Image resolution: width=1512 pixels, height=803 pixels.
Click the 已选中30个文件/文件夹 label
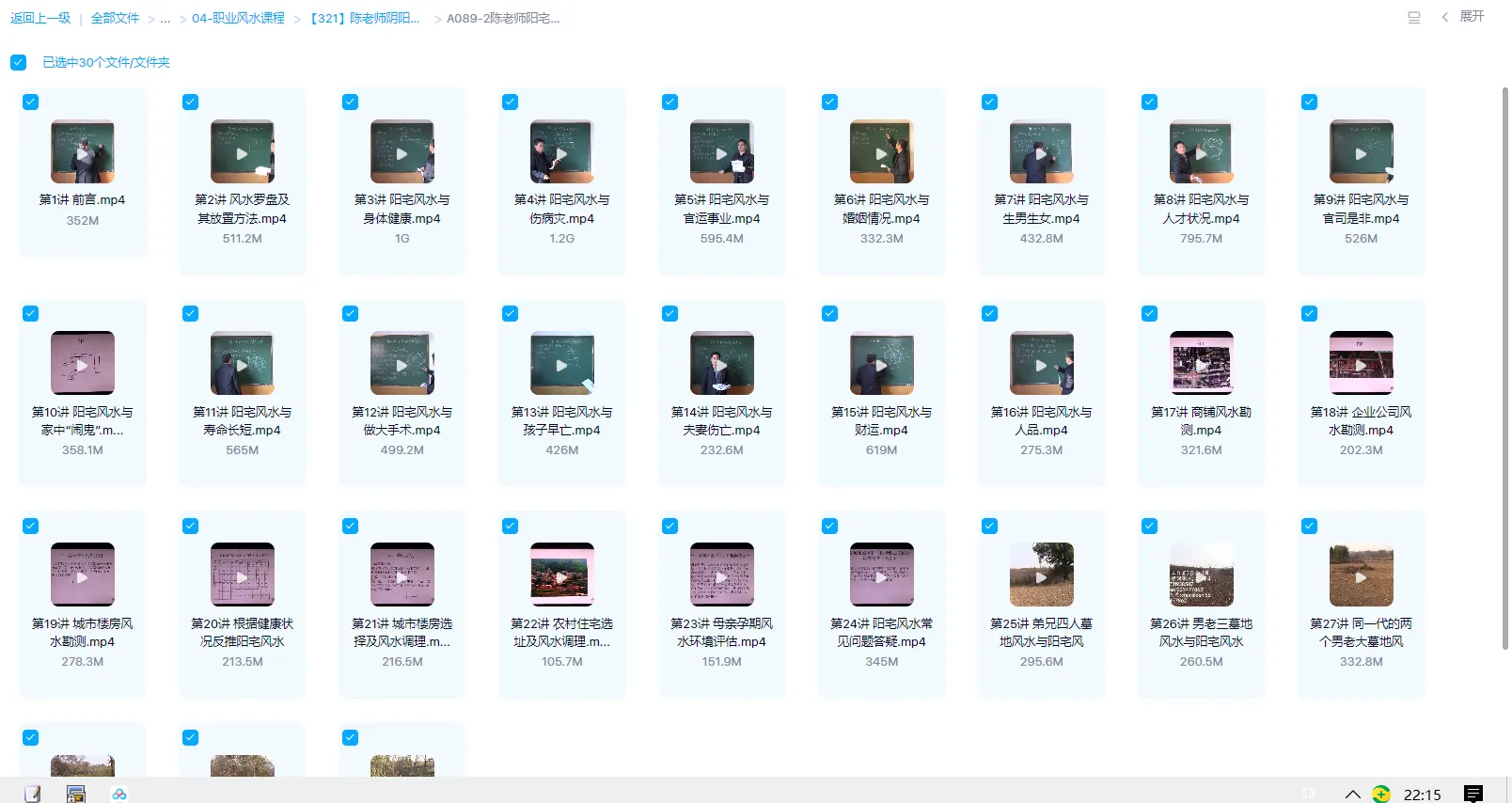pos(106,62)
